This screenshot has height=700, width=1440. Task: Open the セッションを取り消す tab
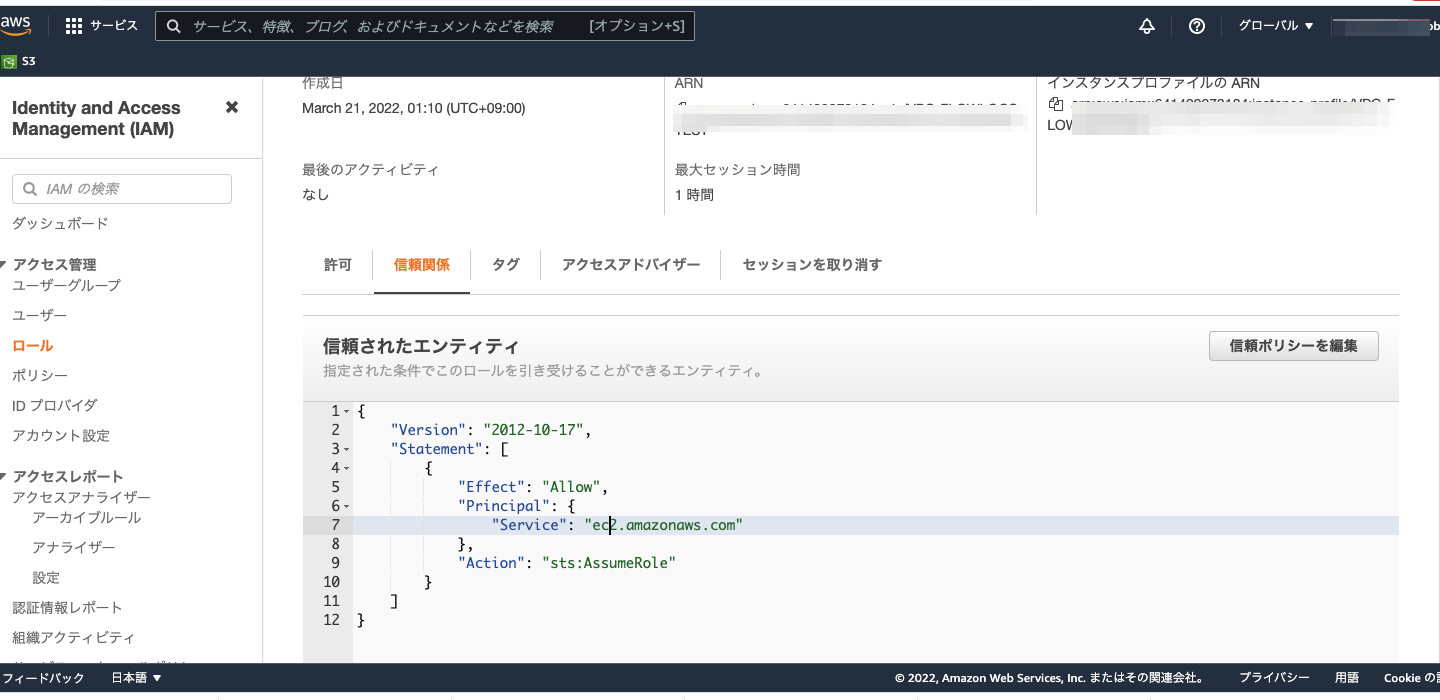tap(812, 265)
